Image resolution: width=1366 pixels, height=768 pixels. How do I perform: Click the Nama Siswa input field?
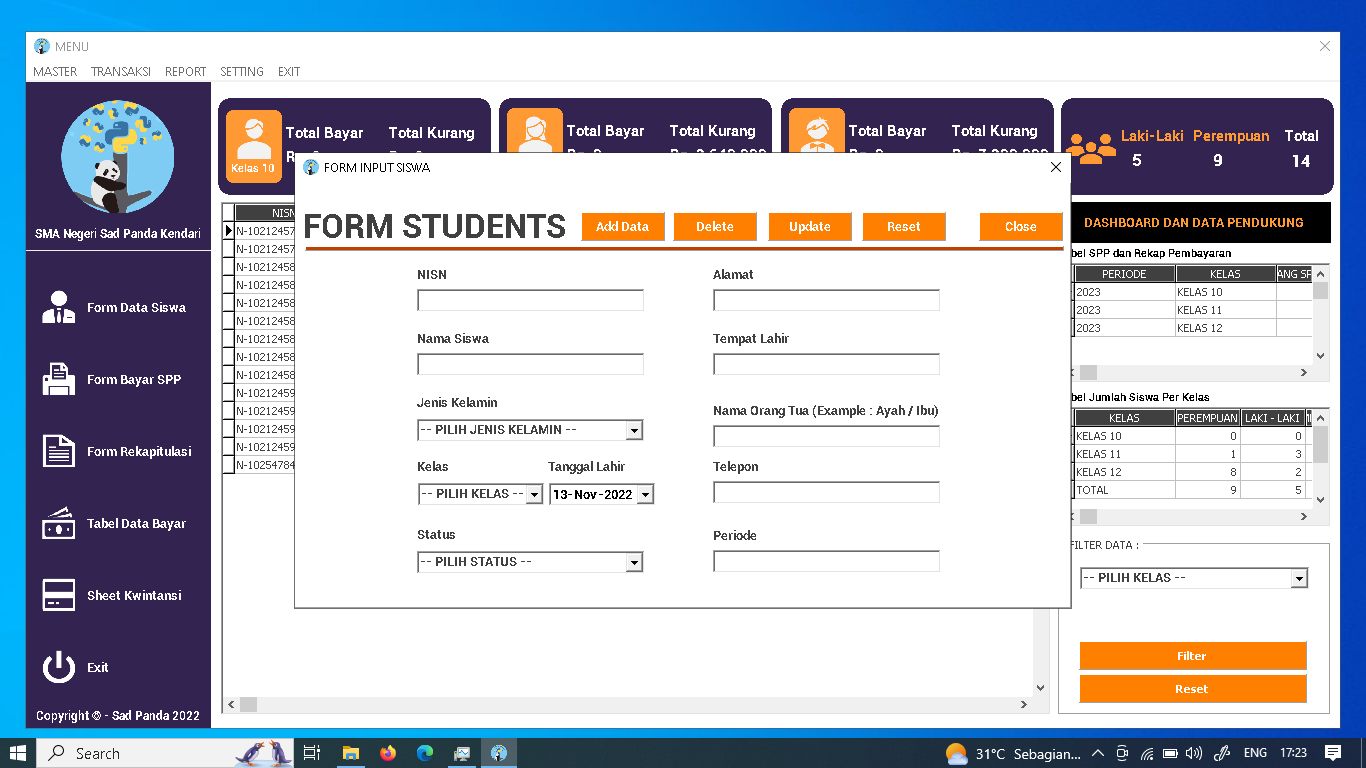click(x=530, y=365)
